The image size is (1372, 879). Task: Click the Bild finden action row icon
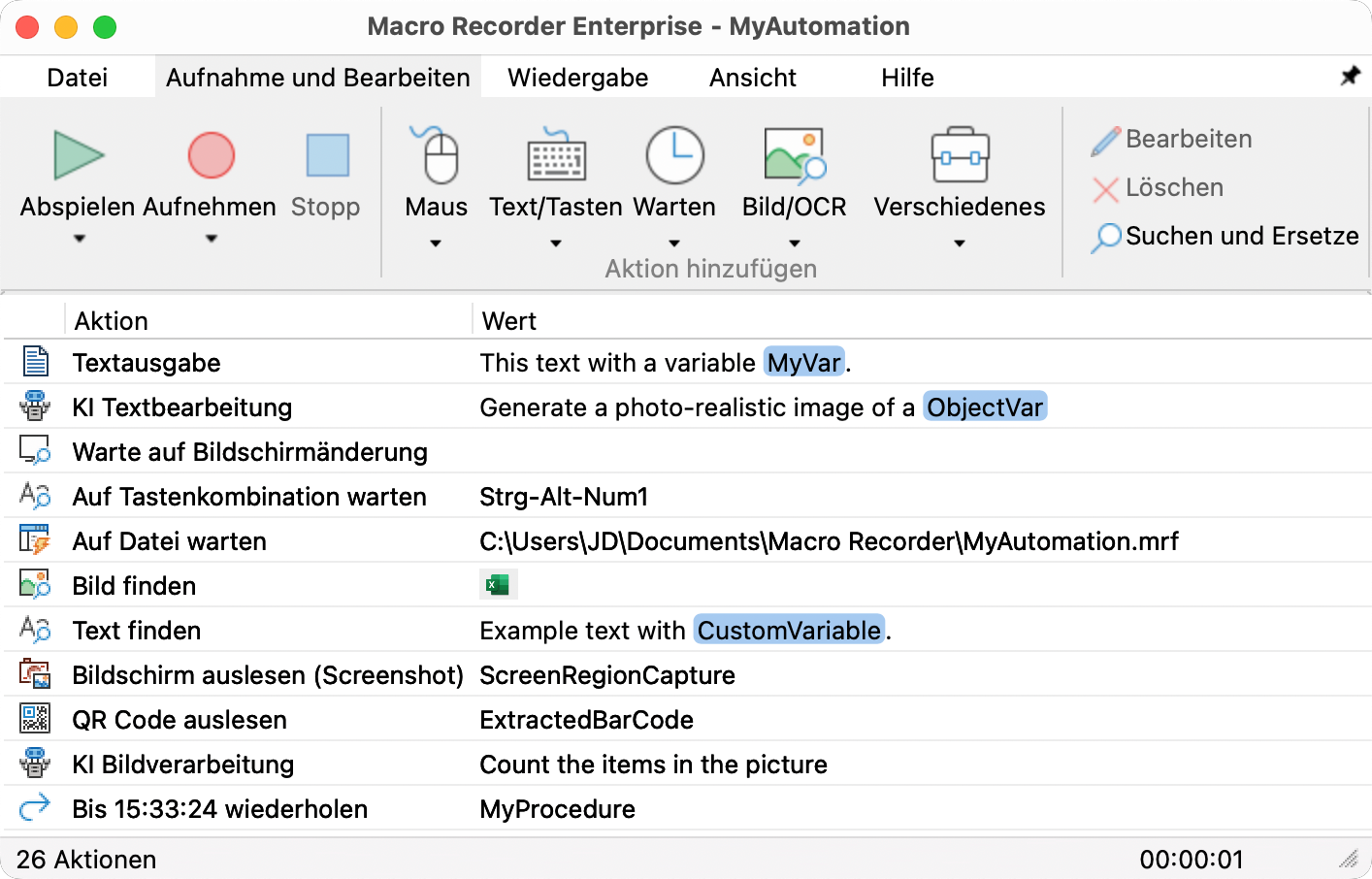point(35,585)
